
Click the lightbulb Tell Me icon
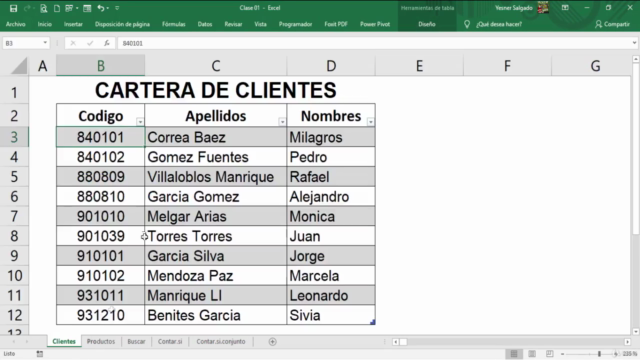click(x=467, y=24)
